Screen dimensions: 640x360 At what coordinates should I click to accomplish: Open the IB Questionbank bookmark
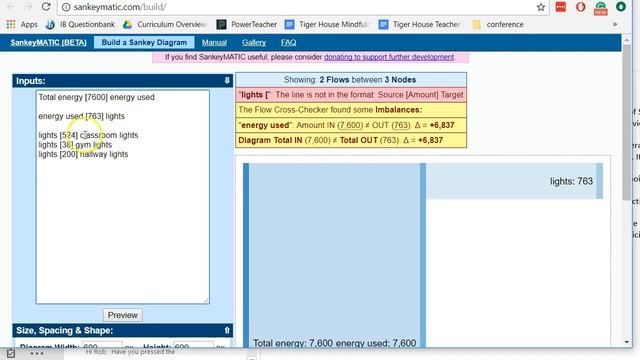click(80, 24)
